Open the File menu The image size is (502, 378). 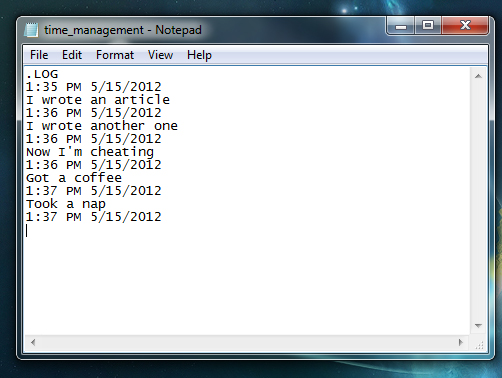click(x=39, y=55)
